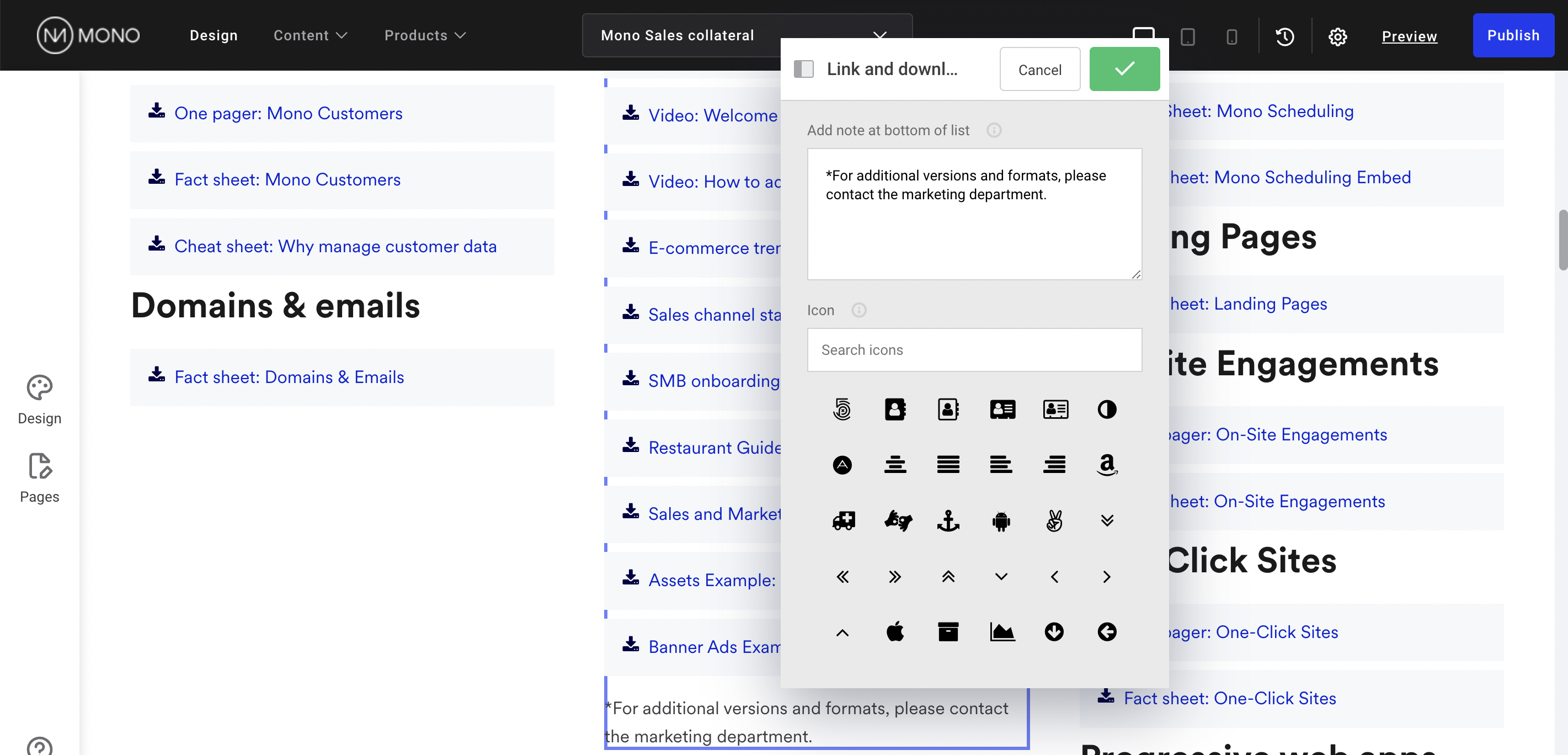Select the archive box icon

(948, 632)
